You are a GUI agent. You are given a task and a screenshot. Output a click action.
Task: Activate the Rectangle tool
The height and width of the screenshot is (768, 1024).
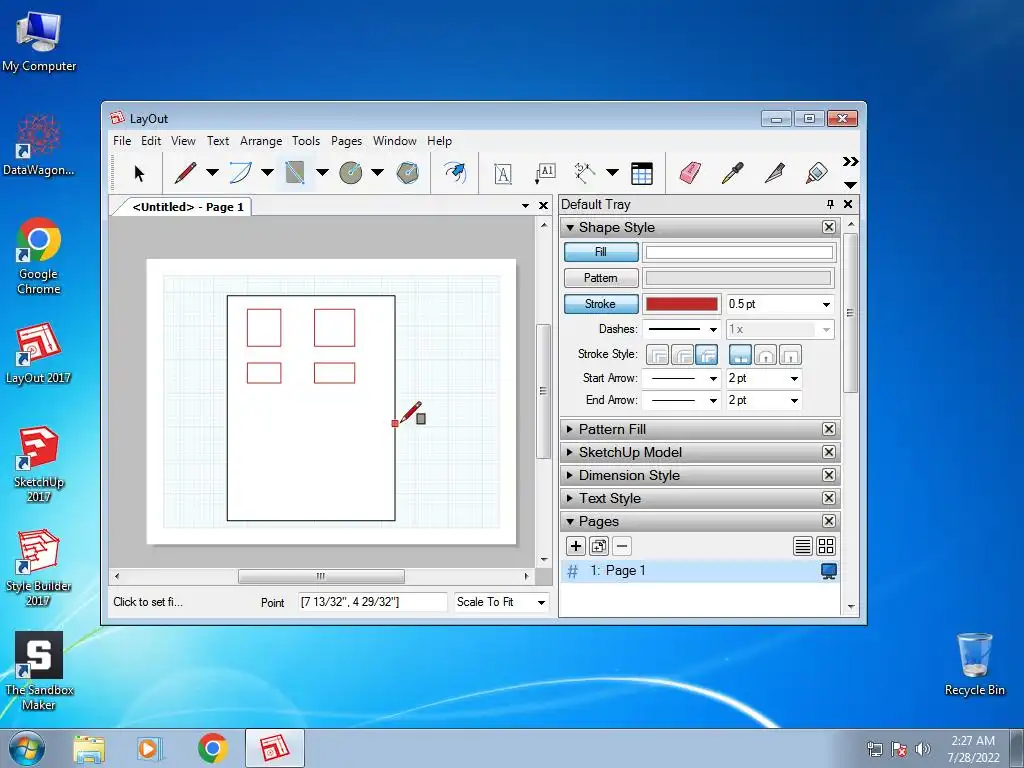pyautogui.click(x=295, y=173)
